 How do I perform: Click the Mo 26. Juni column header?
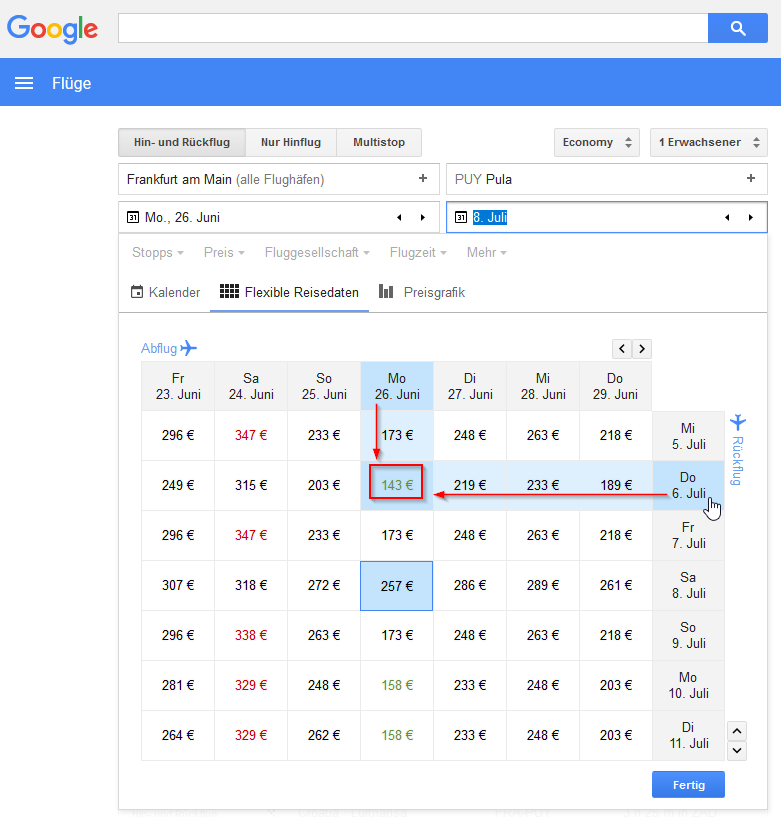[396, 386]
